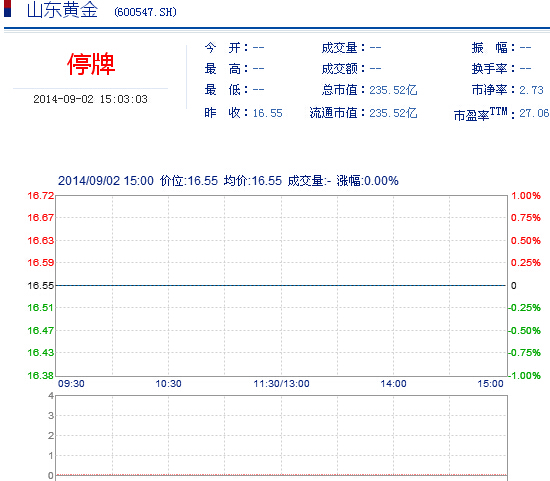Click the 16.67 price axis label

[41, 218]
